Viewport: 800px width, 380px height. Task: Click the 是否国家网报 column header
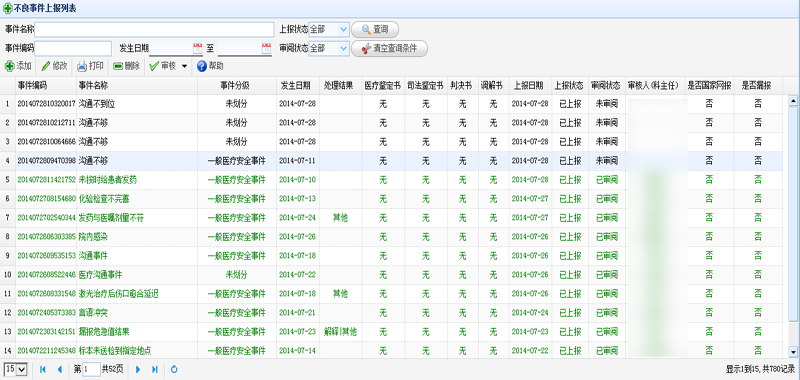(709, 85)
